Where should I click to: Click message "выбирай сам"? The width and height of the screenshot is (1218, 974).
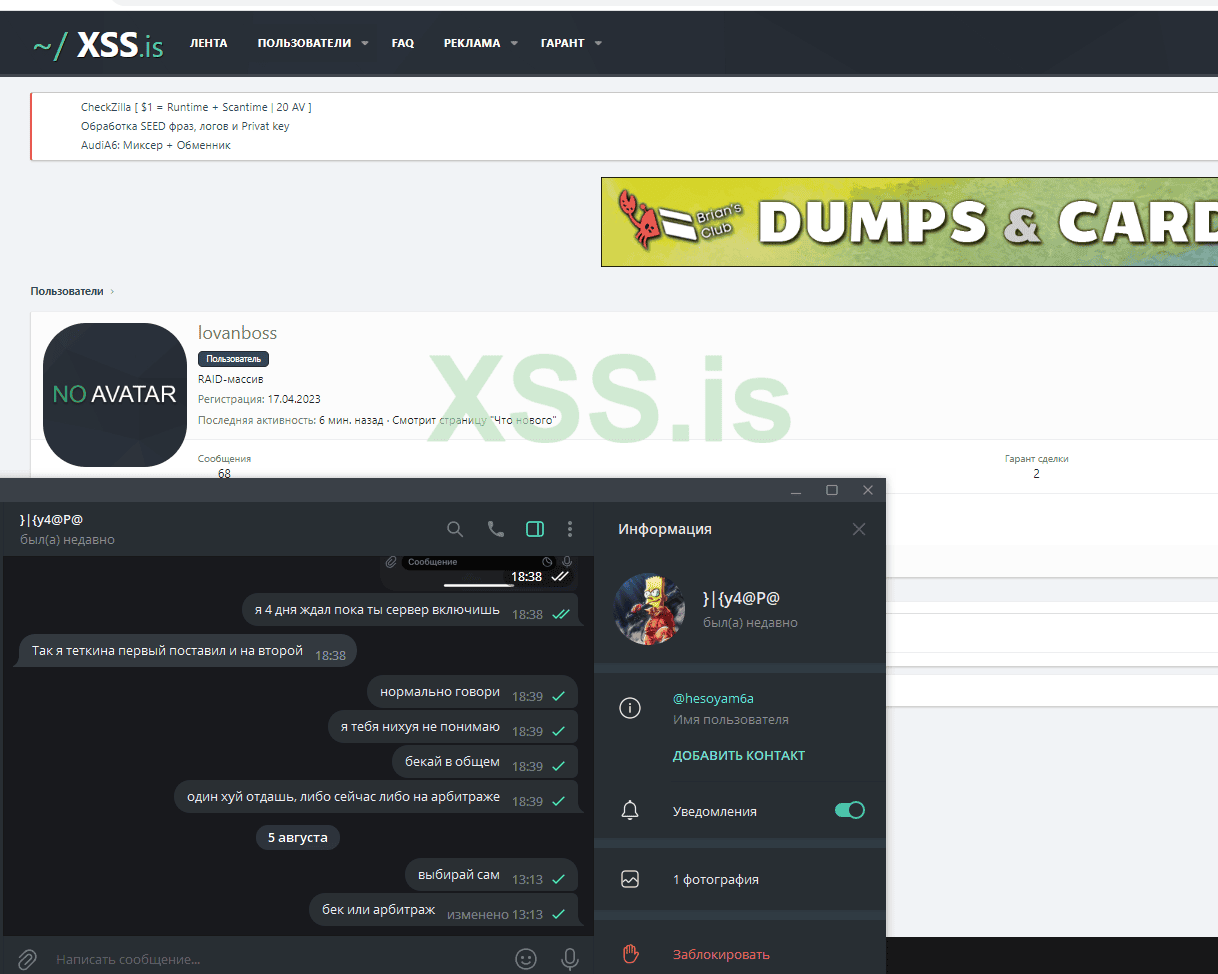[x=492, y=876]
